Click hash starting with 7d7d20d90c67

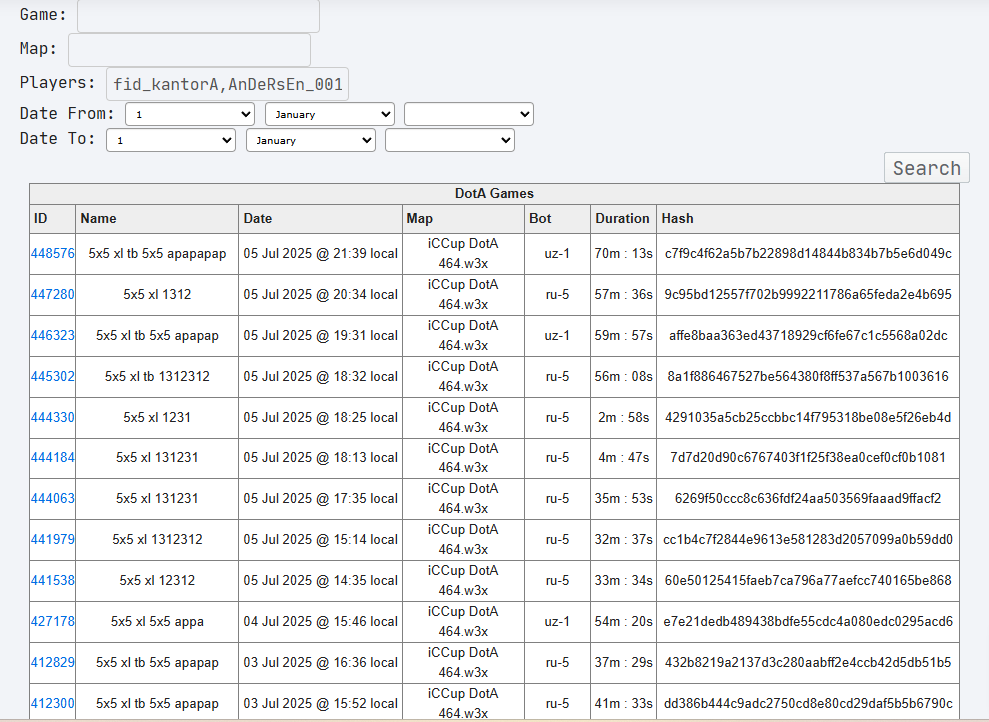point(808,457)
